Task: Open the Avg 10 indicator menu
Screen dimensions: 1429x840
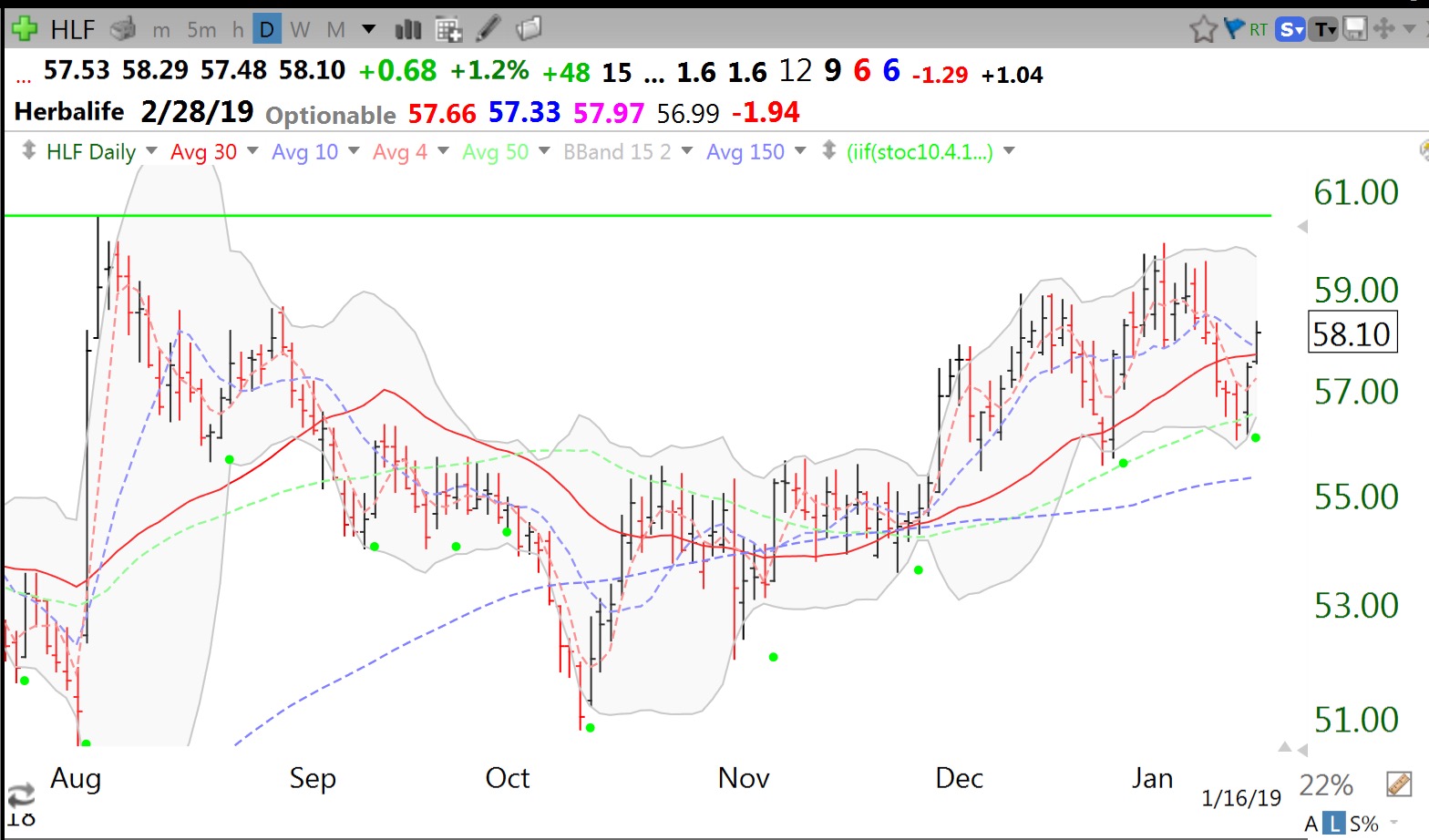Action: 354,151
